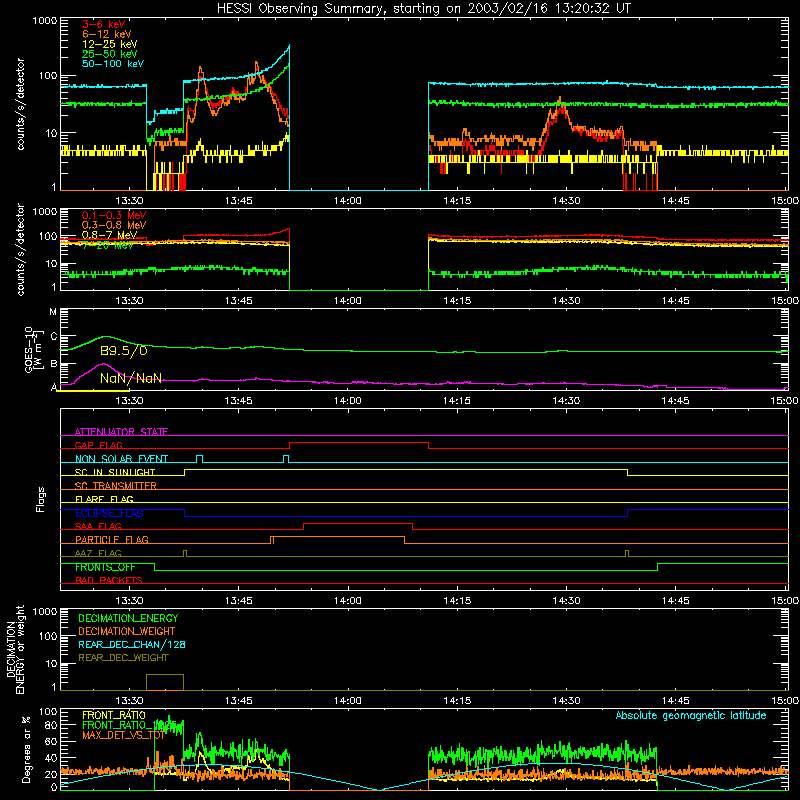Select the red 3-6 keV legend label
This screenshot has height=800, width=800.
click(104, 24)
